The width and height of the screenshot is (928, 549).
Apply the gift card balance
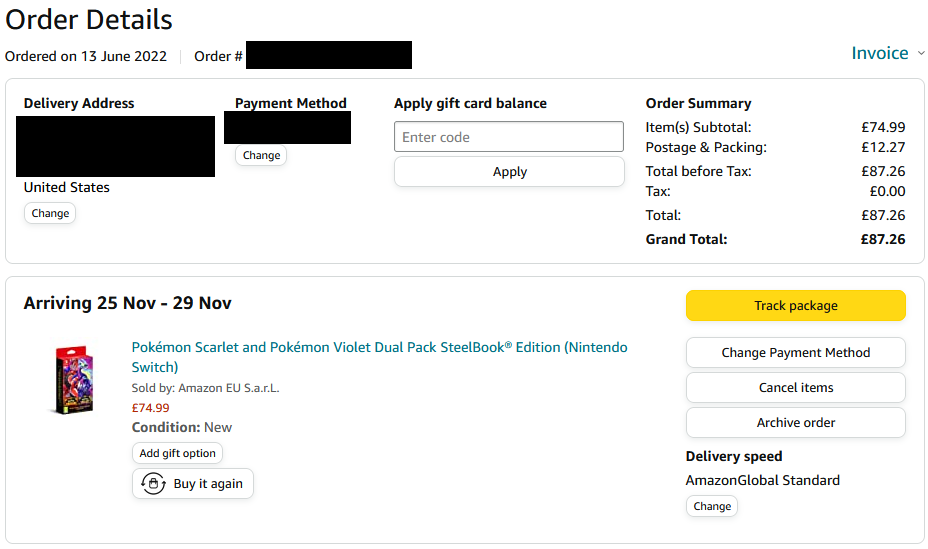click(x=509, y=172)
